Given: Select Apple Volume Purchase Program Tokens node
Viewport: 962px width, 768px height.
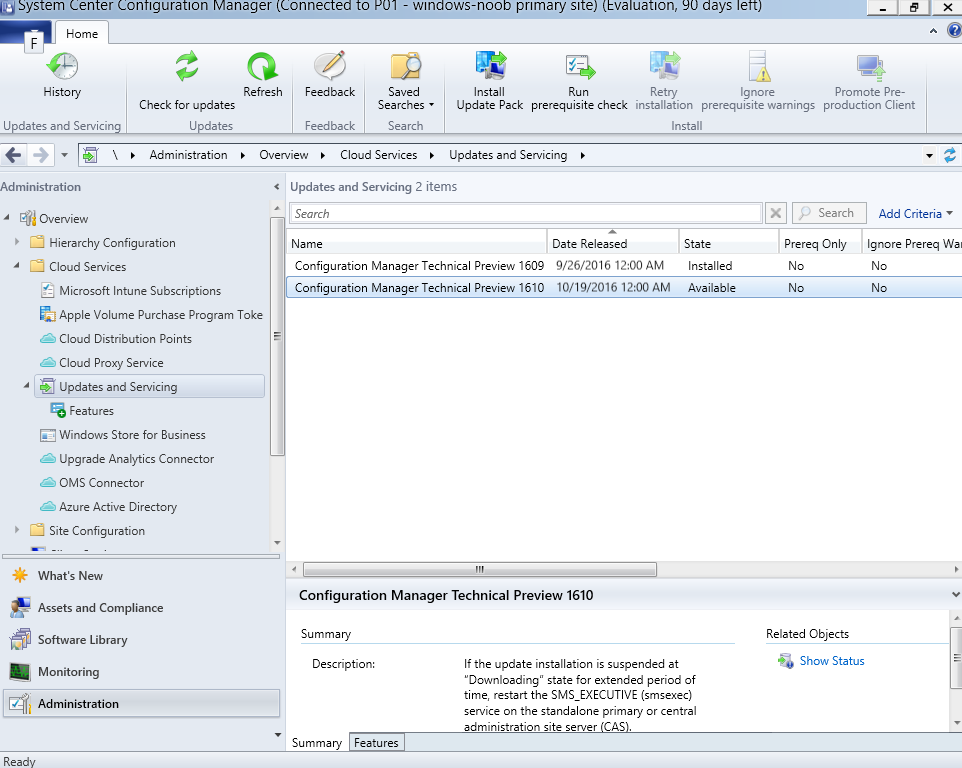Looking at the screenshot, I should tap(151, 315).
